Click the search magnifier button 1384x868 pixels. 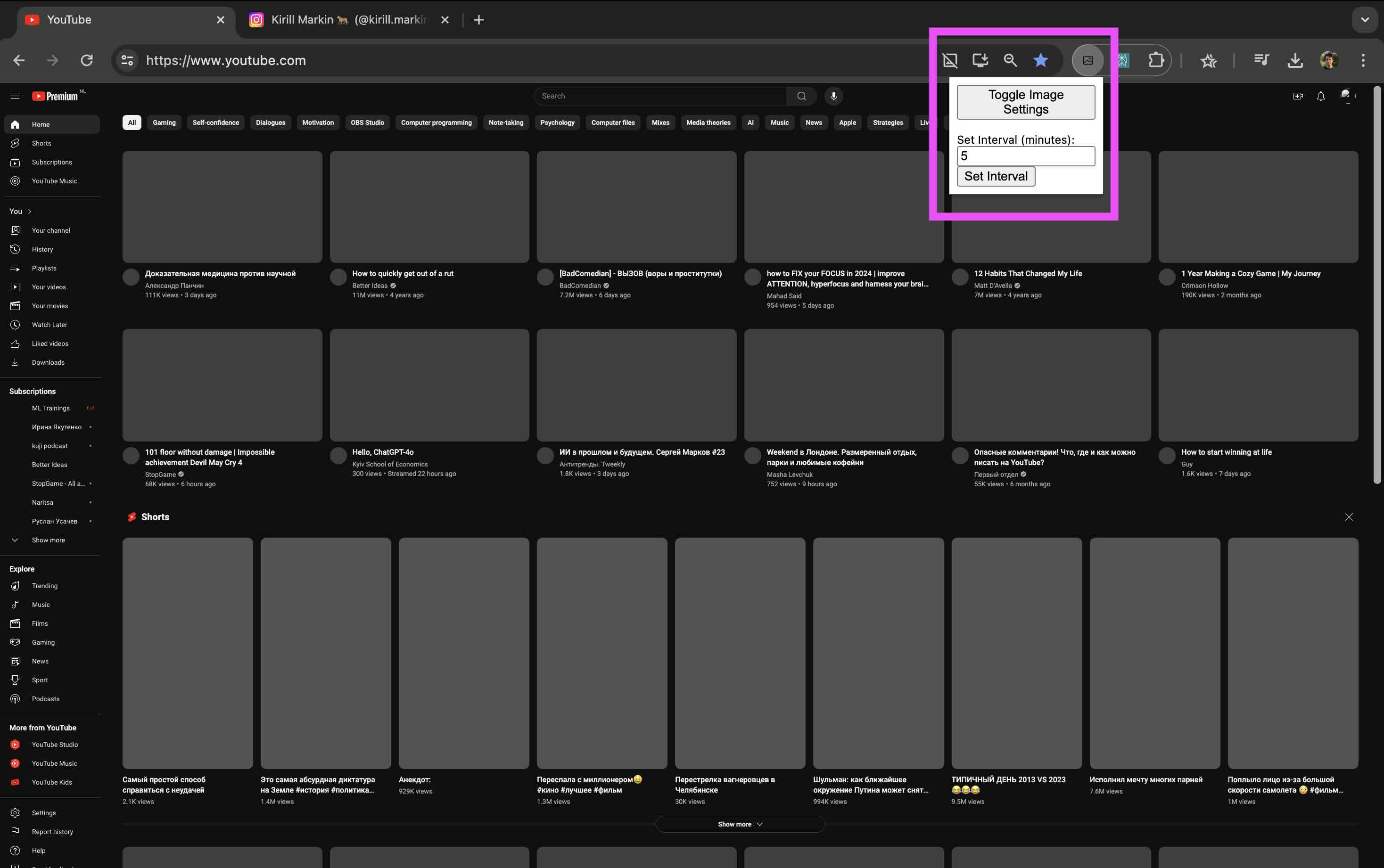coord(801,96)
